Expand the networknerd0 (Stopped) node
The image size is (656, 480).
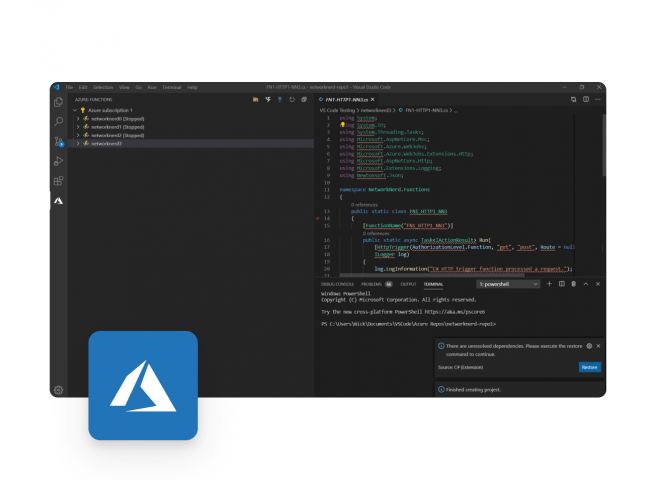coord(78,119)
